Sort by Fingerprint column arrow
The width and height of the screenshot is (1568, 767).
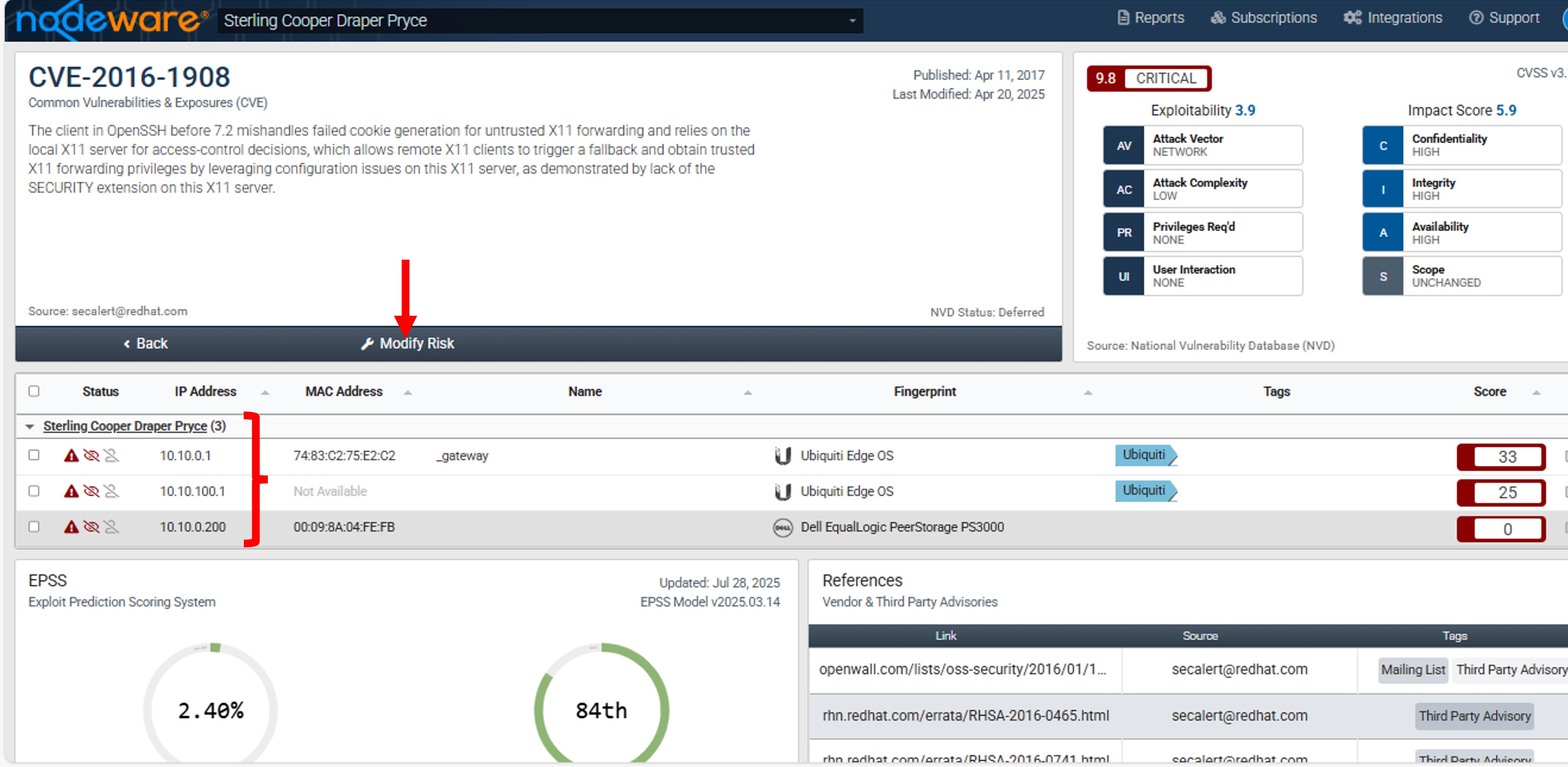pyautogui.click(x=1088, y=393)
